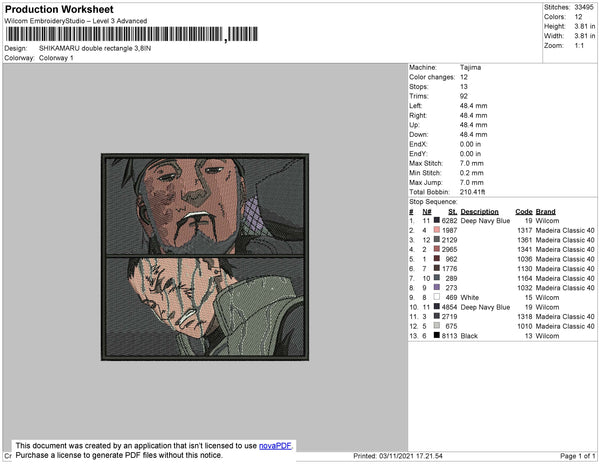Click code 1010 in the stop sequence
Screen dimensions: 600x464
525,326
